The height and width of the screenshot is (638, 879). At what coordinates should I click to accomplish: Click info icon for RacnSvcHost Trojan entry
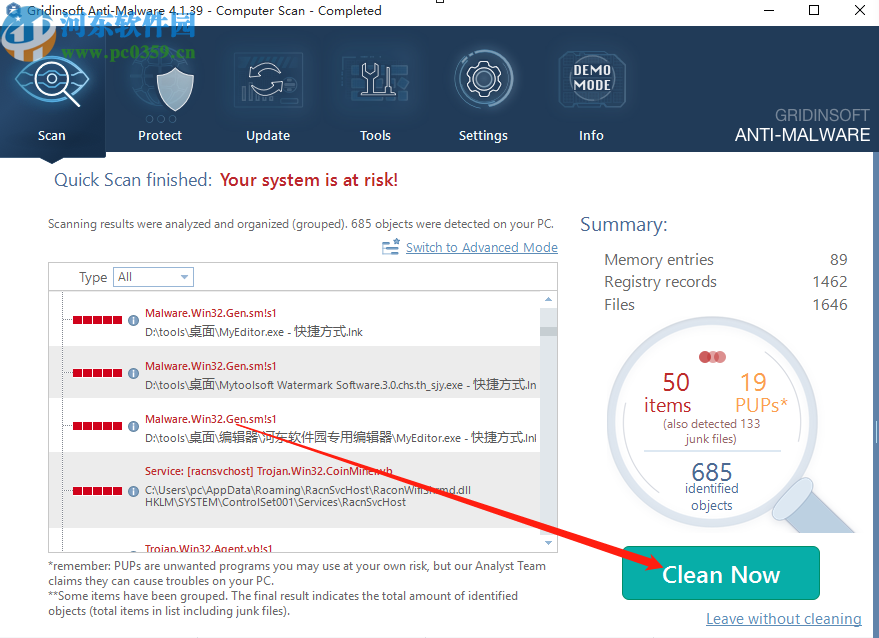tap(133, 491)
